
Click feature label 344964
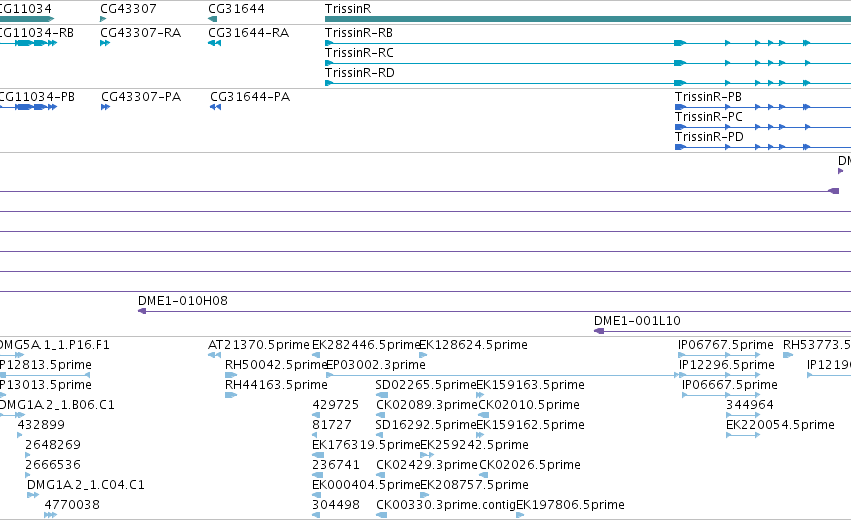click(750, 405)
